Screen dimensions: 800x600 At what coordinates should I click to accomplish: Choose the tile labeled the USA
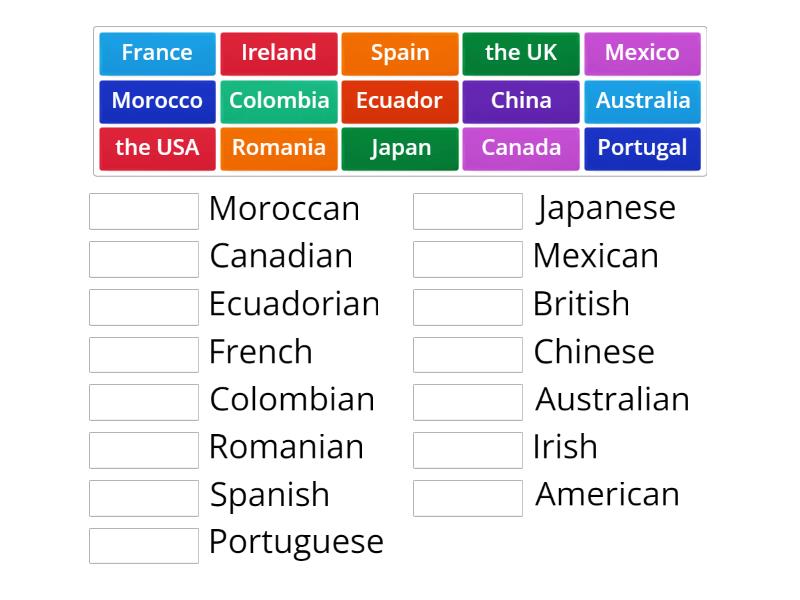(x=156, y=147)
